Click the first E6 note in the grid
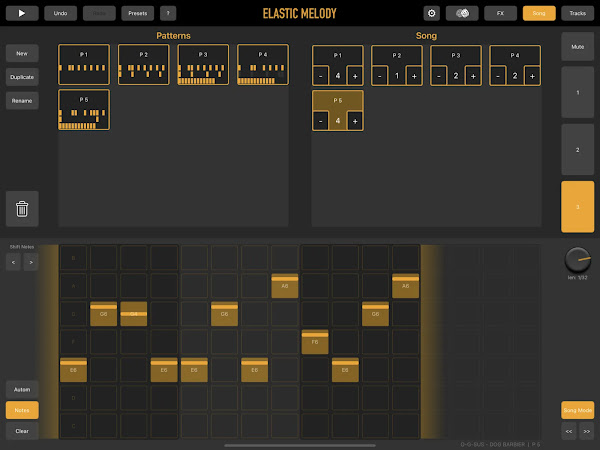The width and height of the screenshot is (600, 450). (73, 370)
